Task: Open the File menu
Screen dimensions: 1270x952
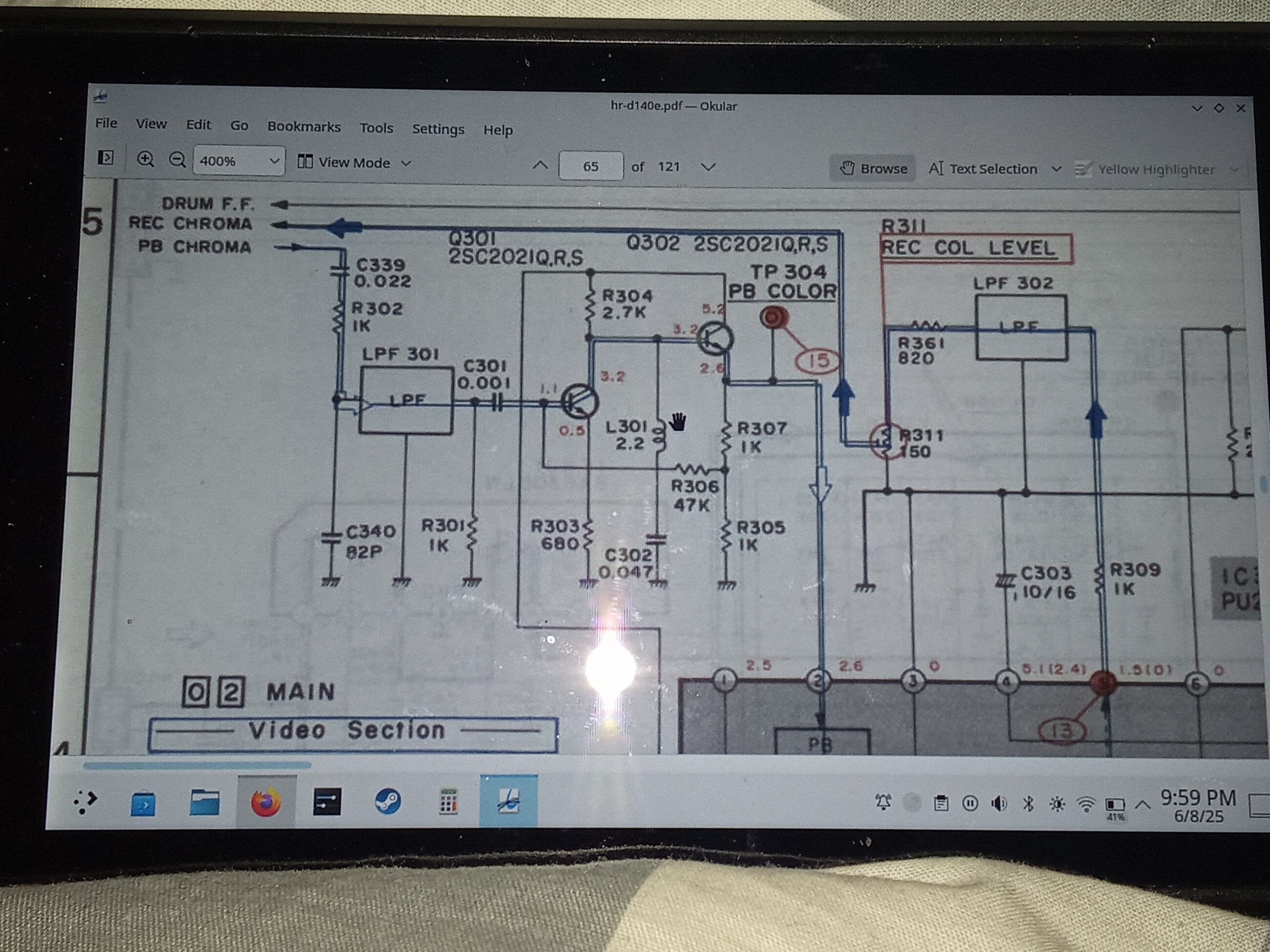Action: pos(106,123)
